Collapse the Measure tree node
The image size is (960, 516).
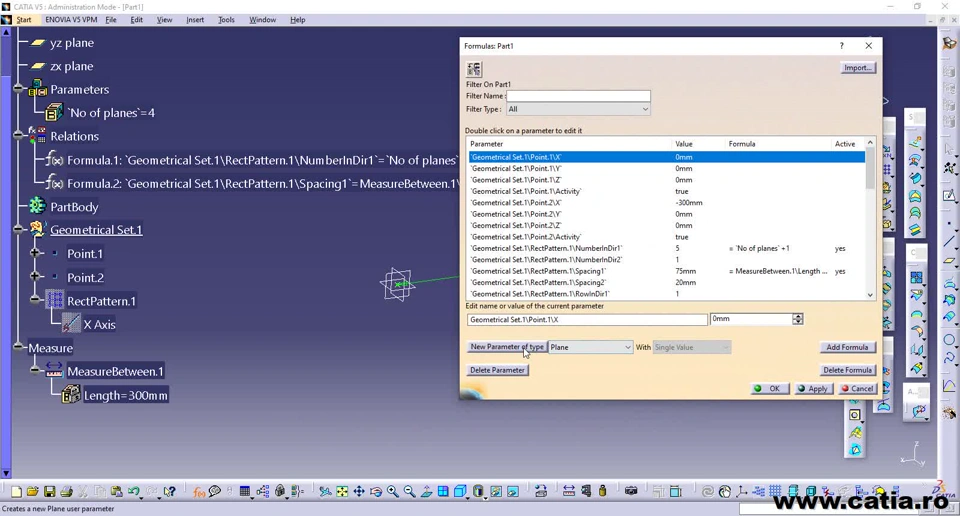[x=18, y=347]
